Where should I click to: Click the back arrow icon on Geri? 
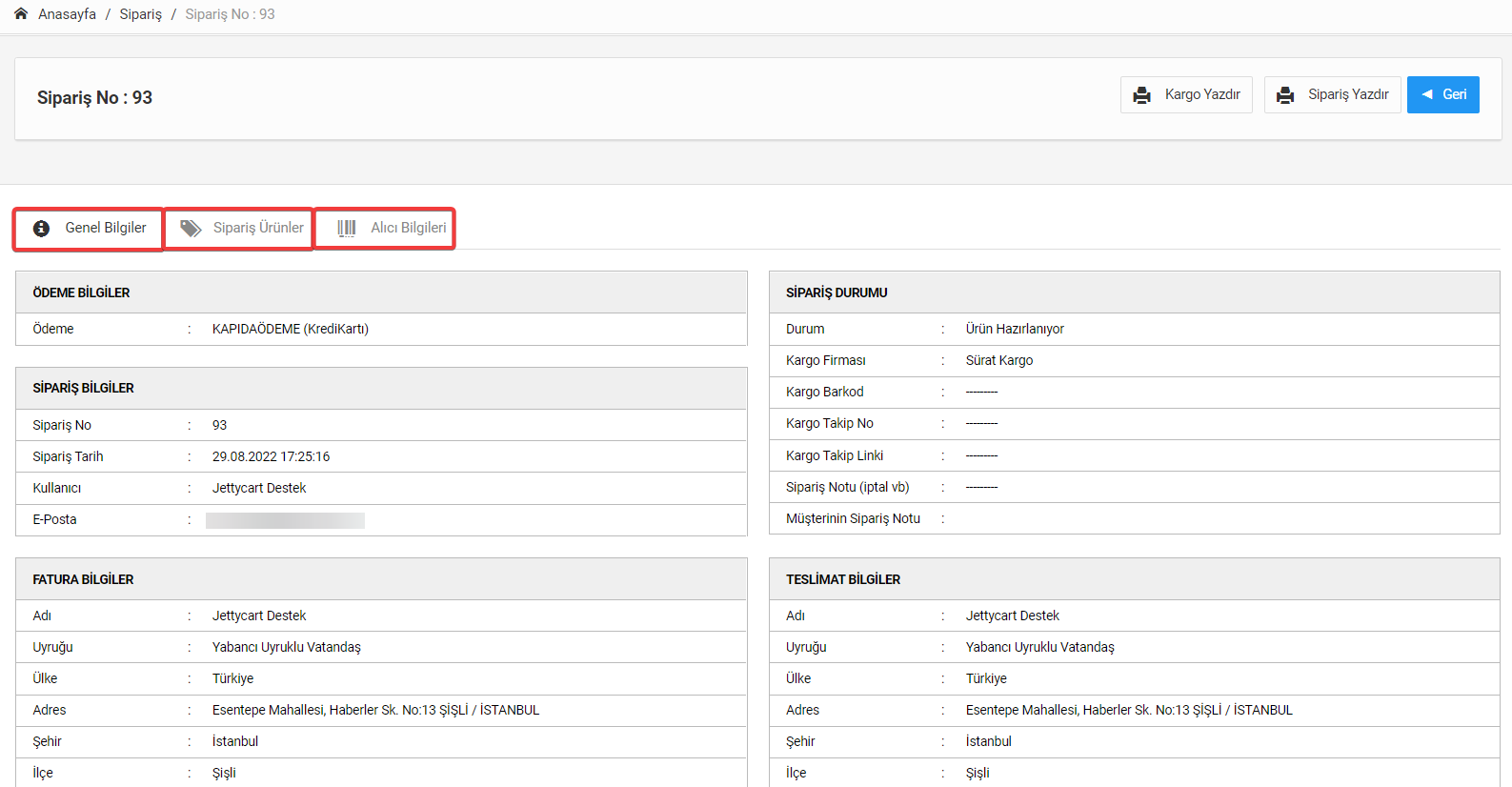(x=1427, y=94)
